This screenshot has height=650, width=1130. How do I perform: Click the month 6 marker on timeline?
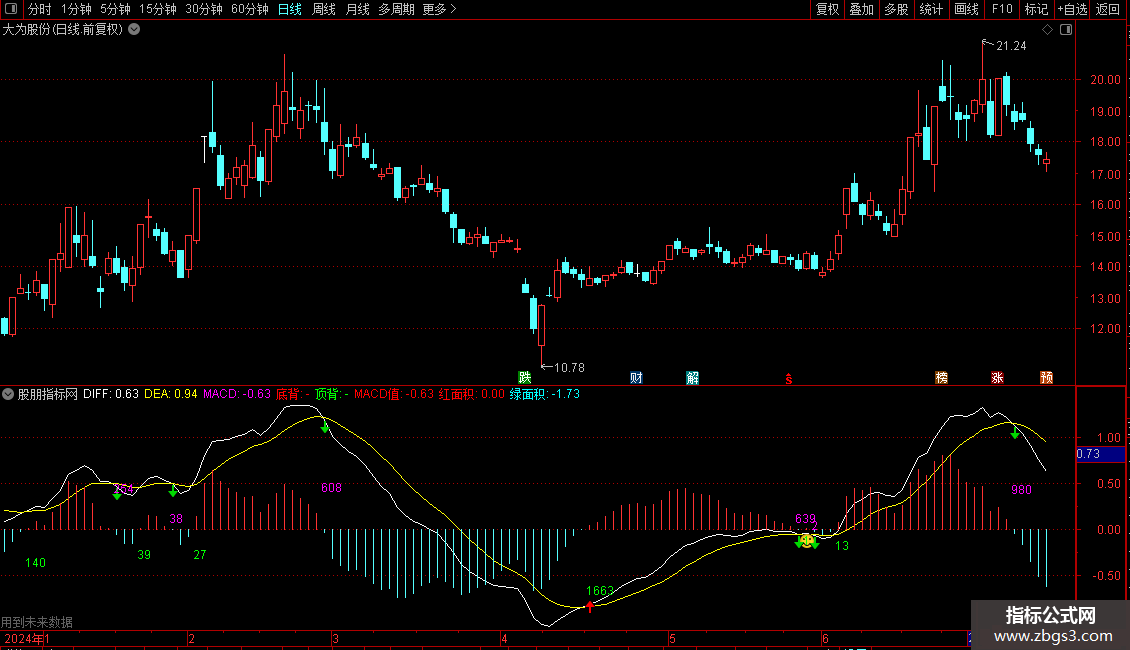pyautogui.click(x=825, y=639)
